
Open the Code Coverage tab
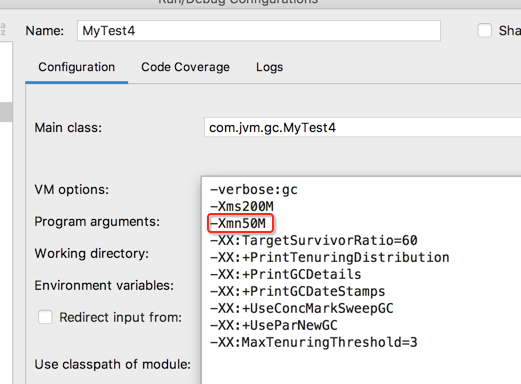(x=185, y=67)
